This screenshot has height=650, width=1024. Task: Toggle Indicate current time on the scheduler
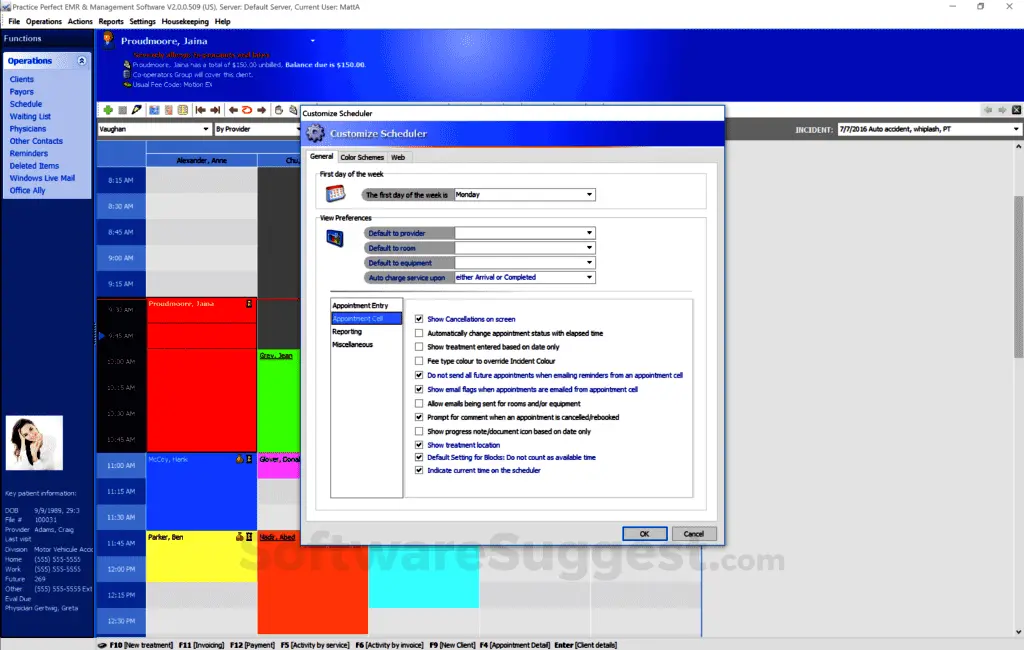(x=419, y=470)
